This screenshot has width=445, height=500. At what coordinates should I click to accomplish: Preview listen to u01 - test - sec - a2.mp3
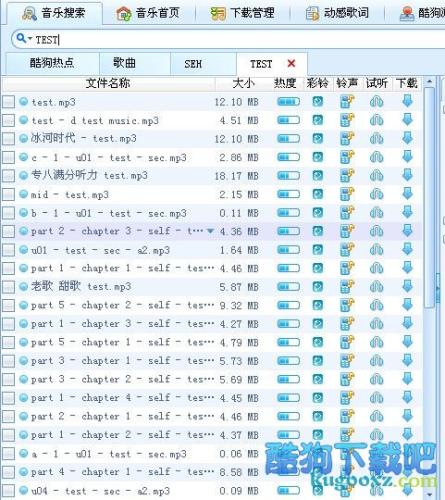(377, 250)
